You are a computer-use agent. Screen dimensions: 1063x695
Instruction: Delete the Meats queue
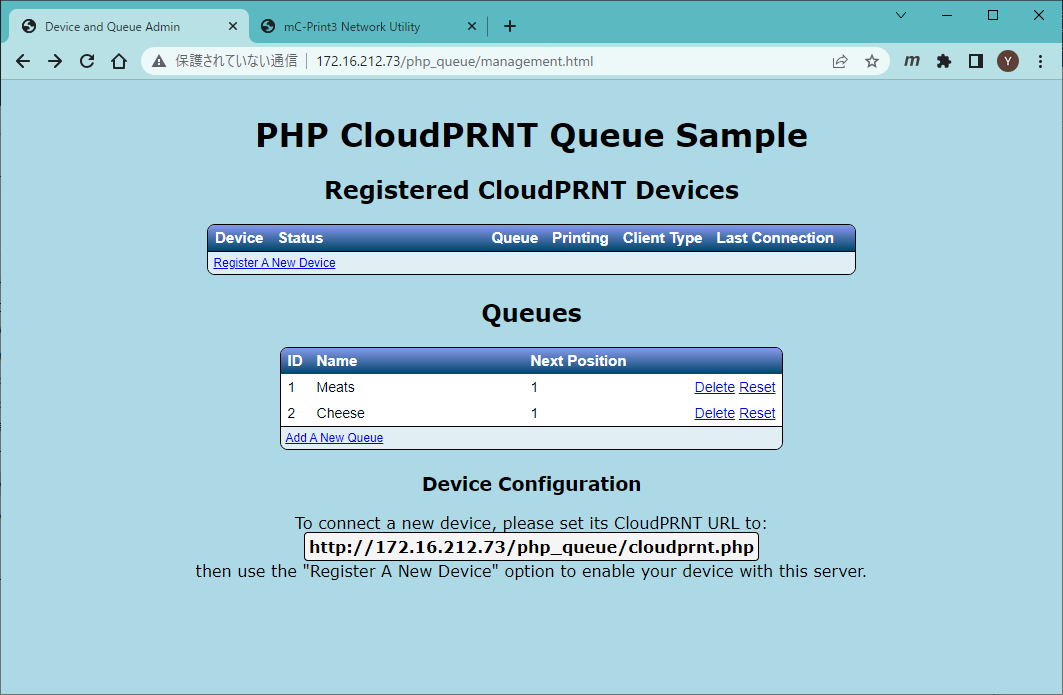pyautogui.click(x=714, y=387)
